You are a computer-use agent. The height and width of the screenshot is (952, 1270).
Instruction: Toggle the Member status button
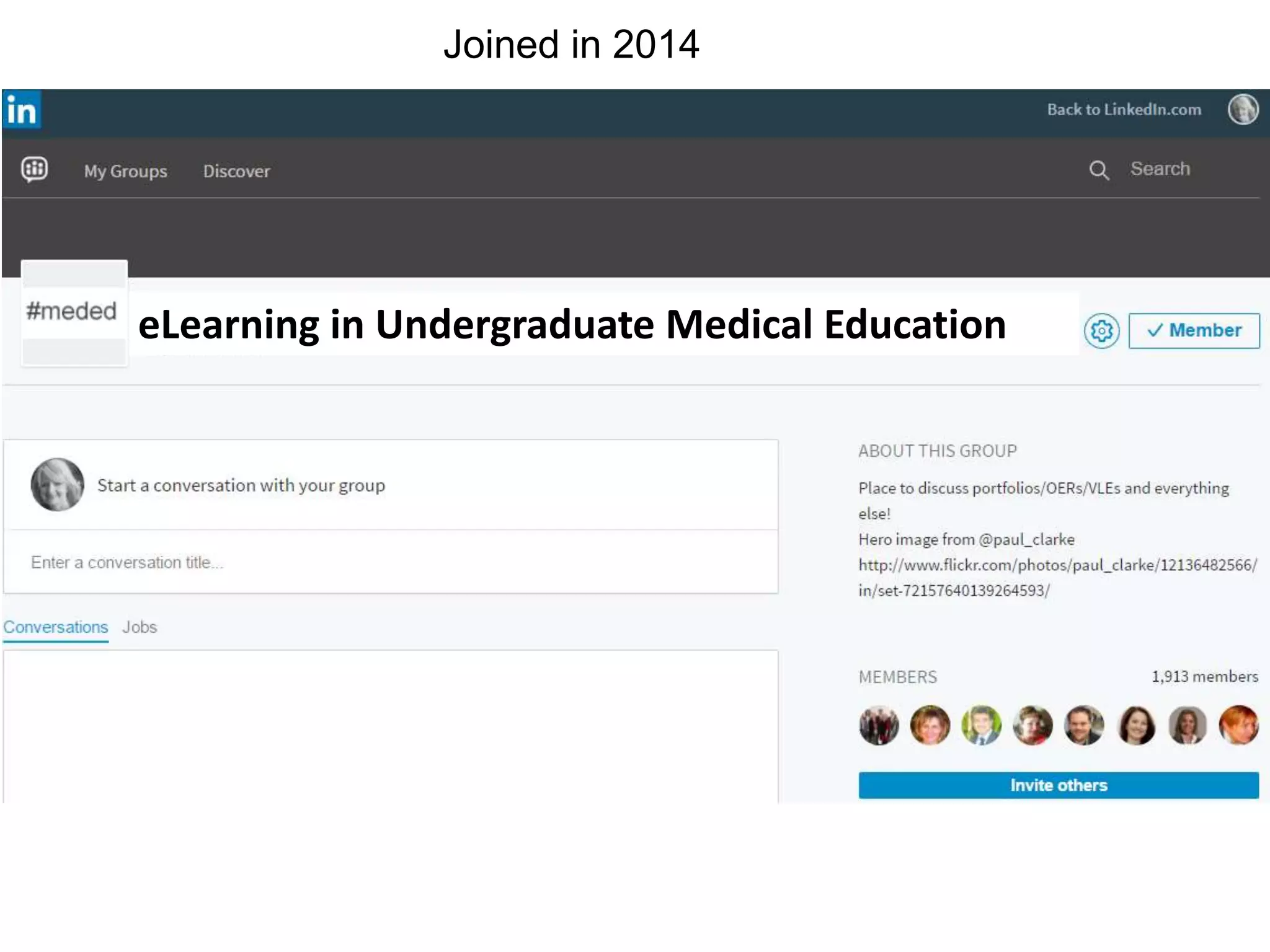point(1194,331)
